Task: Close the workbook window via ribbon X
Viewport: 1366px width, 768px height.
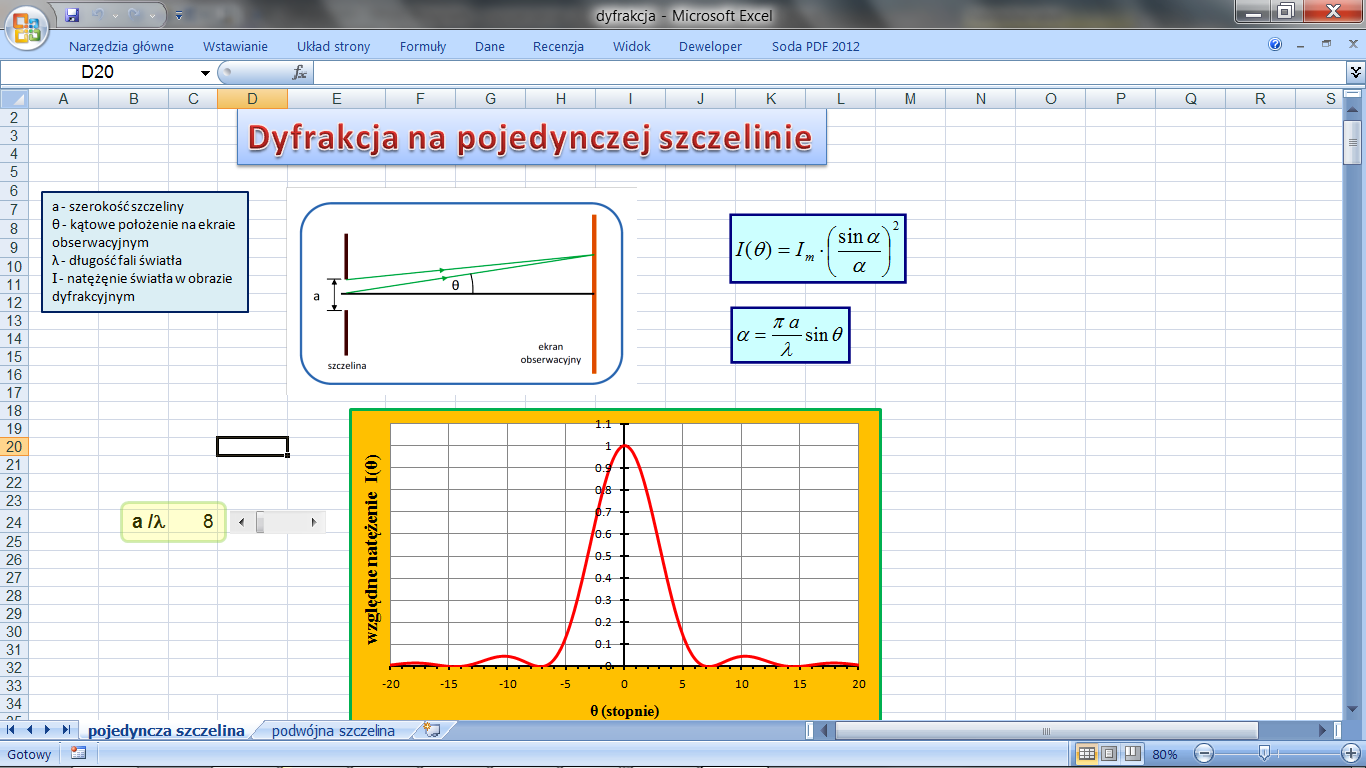Action: 1352,45
